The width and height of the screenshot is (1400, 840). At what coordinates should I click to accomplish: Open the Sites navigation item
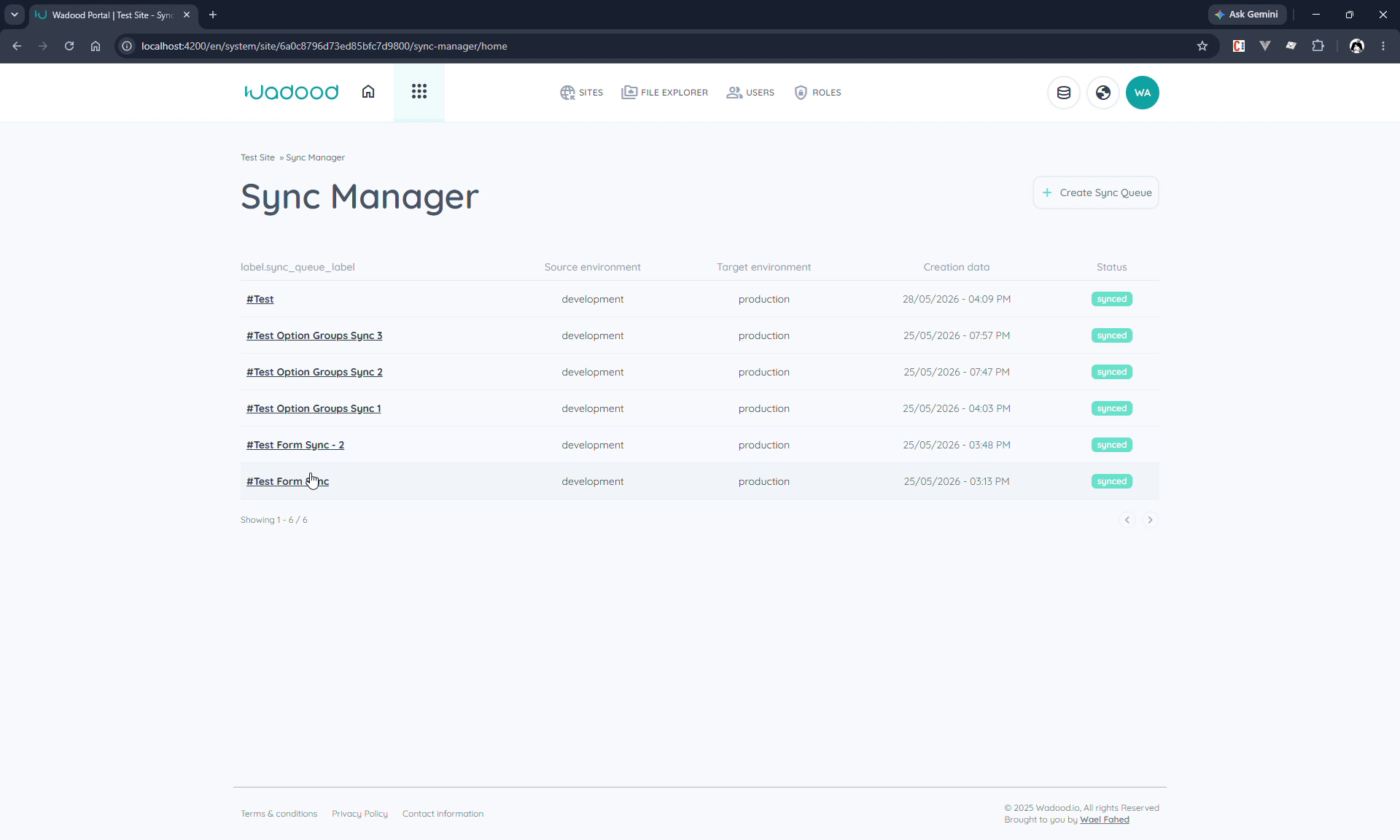(582, 93)
